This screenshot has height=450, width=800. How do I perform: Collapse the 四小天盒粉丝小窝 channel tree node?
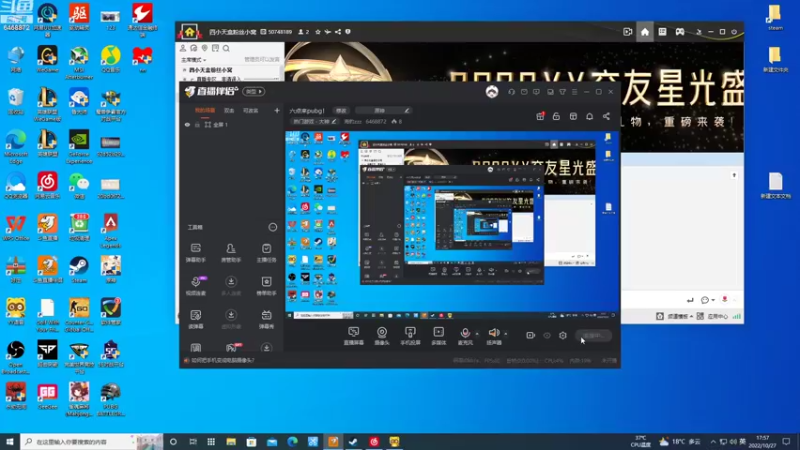[184, 70]
